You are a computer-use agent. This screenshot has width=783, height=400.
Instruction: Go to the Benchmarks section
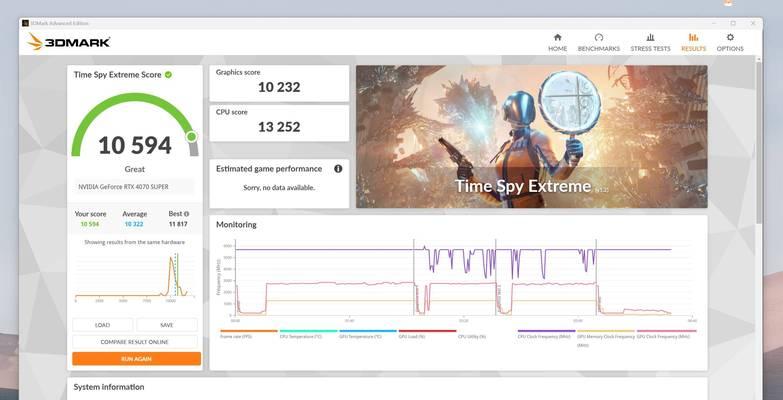point(599,43)
